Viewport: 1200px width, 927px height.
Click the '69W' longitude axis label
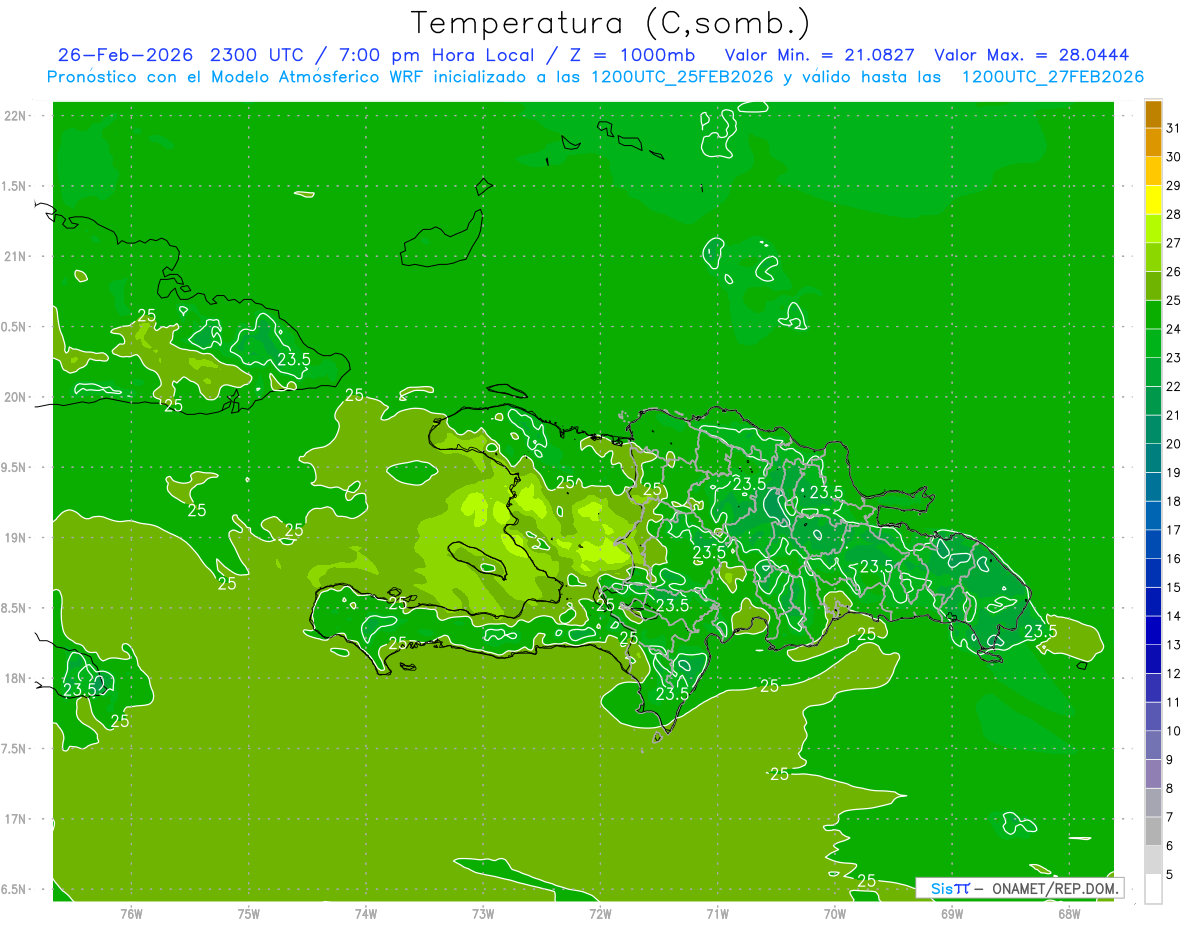coord(952,913)
